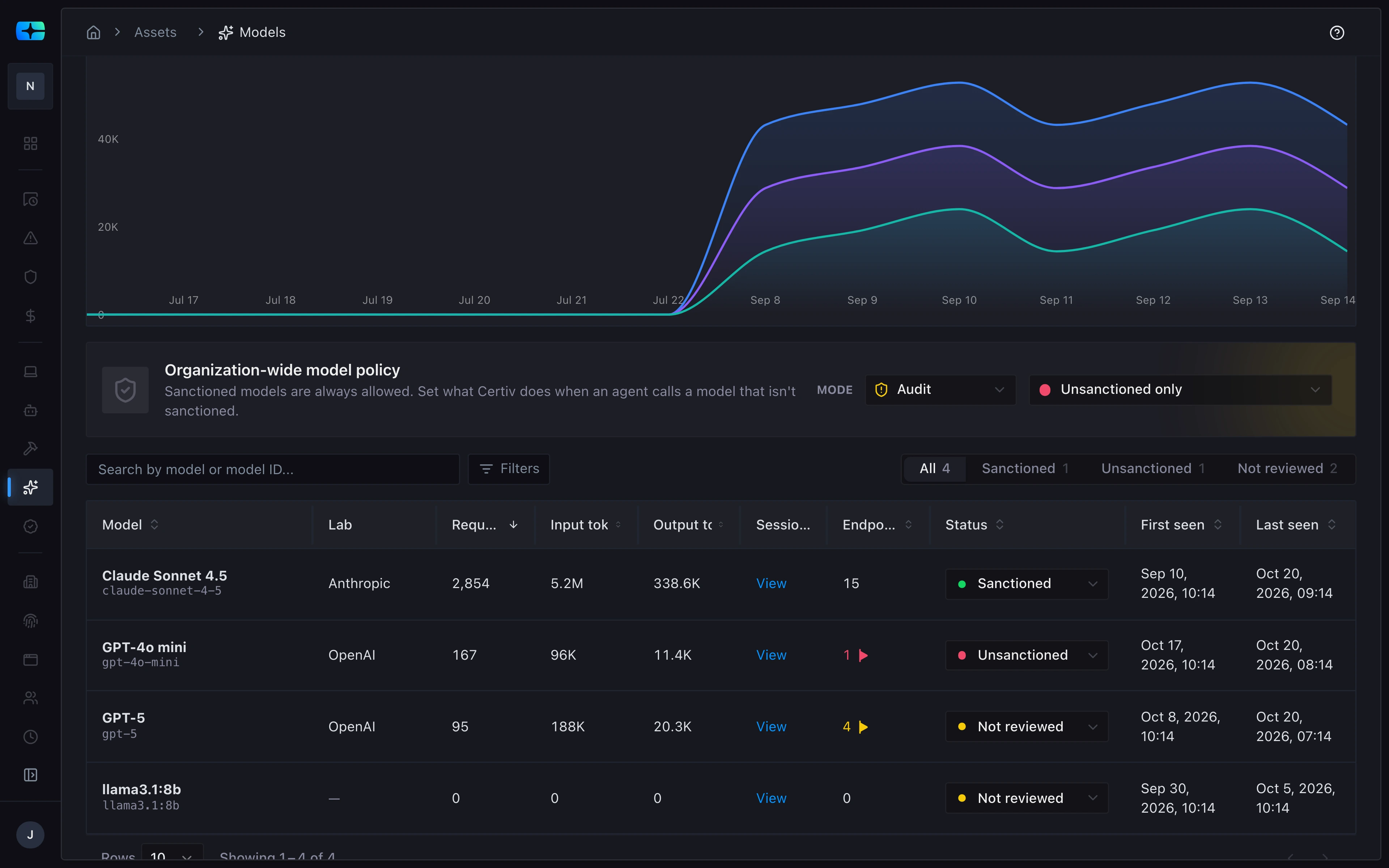Sort by Requests column header

[x=485, y=525]
